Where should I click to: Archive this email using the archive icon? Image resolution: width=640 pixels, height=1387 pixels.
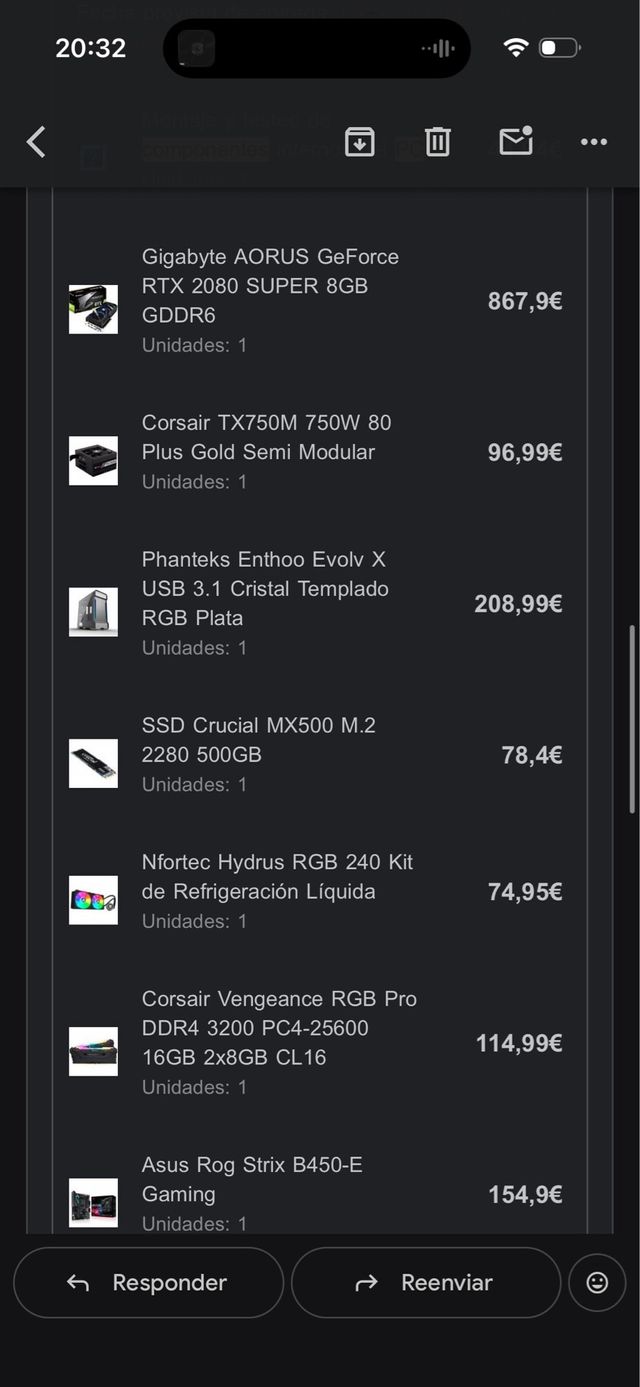358,142
